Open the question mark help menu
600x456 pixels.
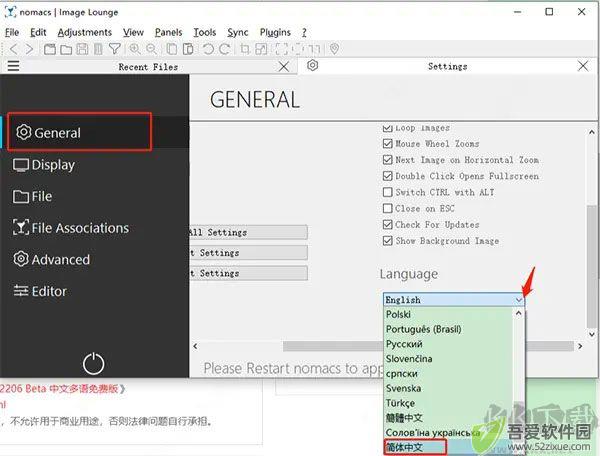point(304,33)
